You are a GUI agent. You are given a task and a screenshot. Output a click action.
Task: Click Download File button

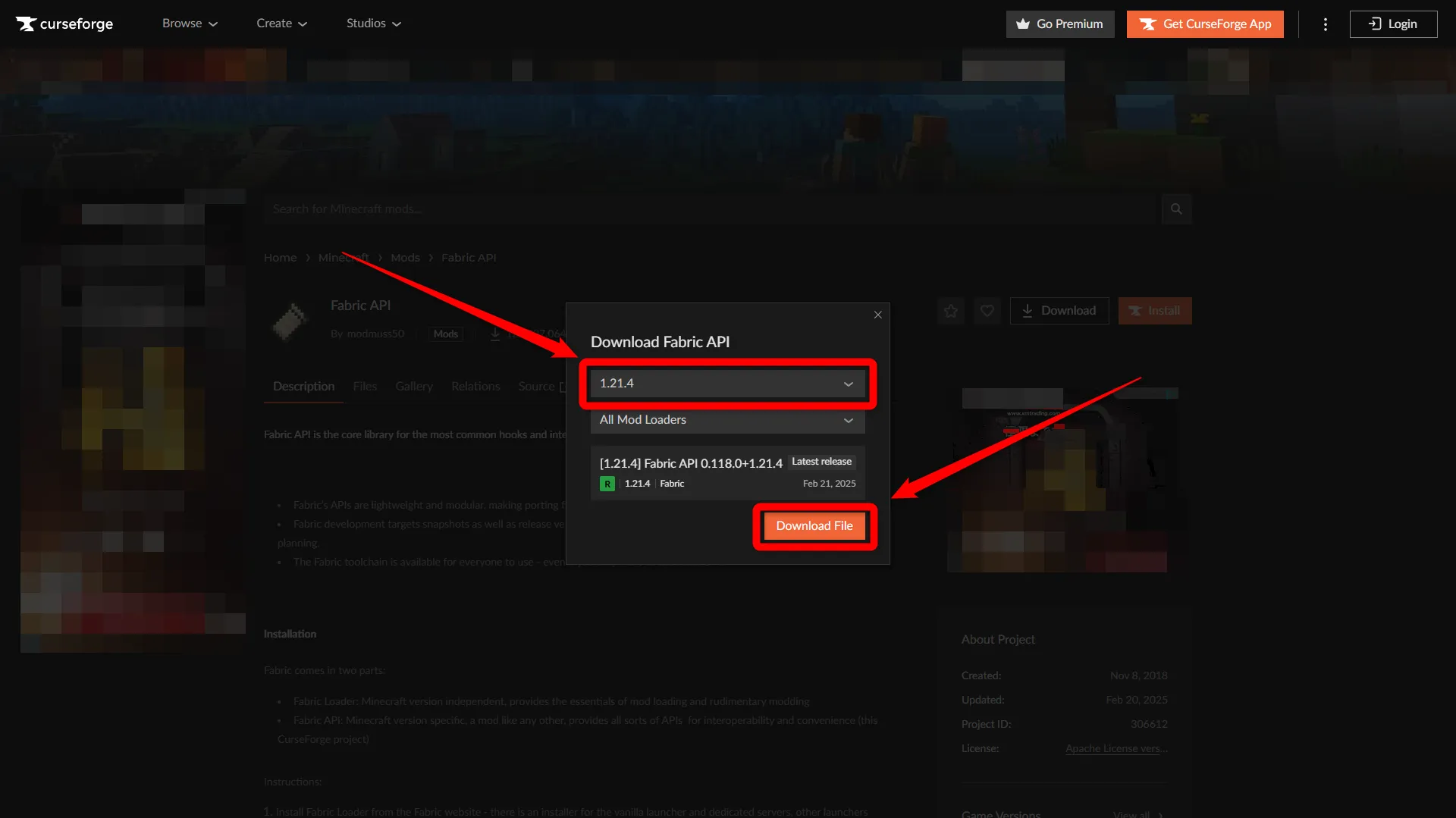point(814,526)
